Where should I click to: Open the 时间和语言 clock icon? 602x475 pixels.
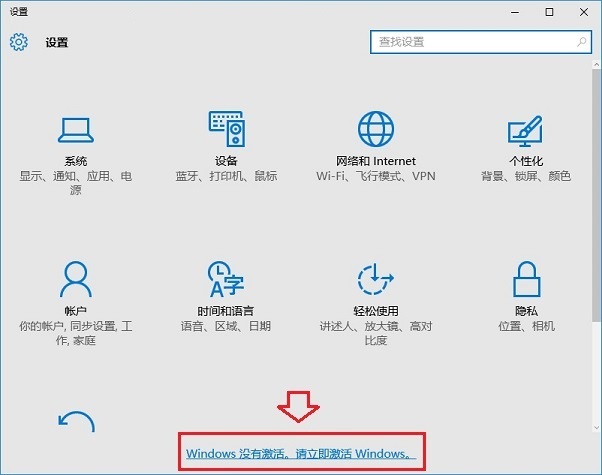pyautogui.click(x=225, y=279)
